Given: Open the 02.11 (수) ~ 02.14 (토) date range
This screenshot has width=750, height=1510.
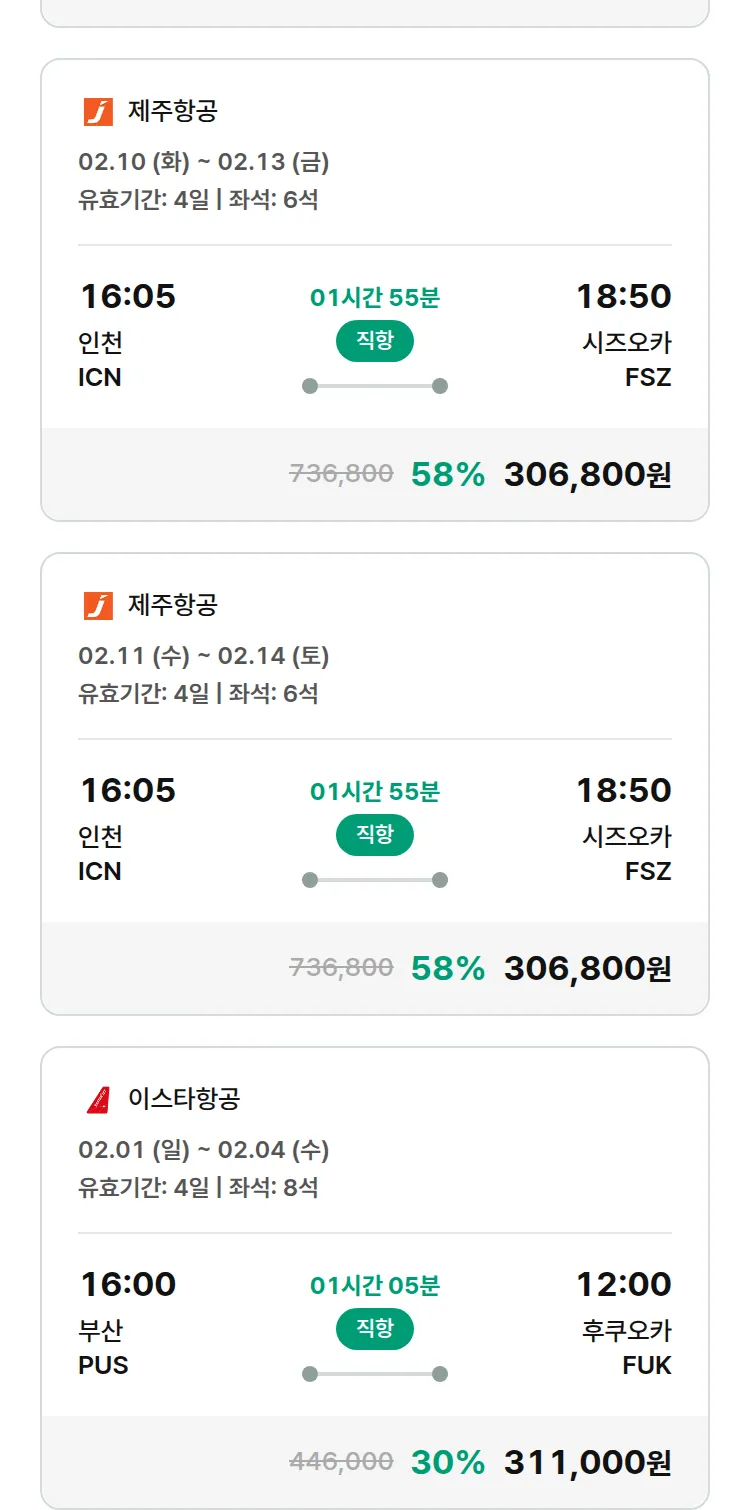Looking at the screenshot, I should point(204,656).
